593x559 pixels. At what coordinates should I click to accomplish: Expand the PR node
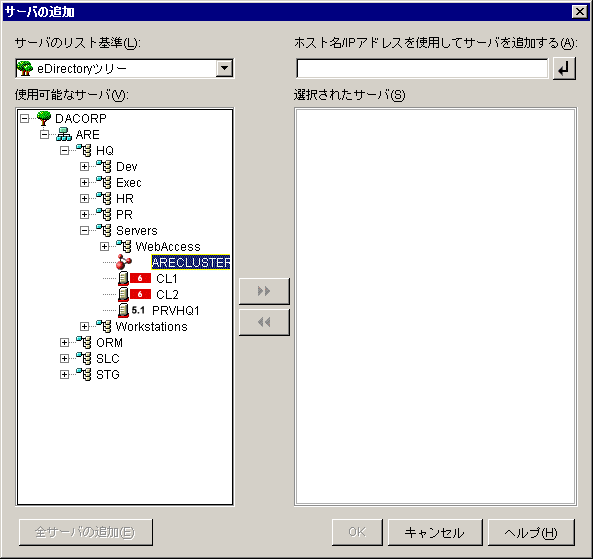coord(84,214)
